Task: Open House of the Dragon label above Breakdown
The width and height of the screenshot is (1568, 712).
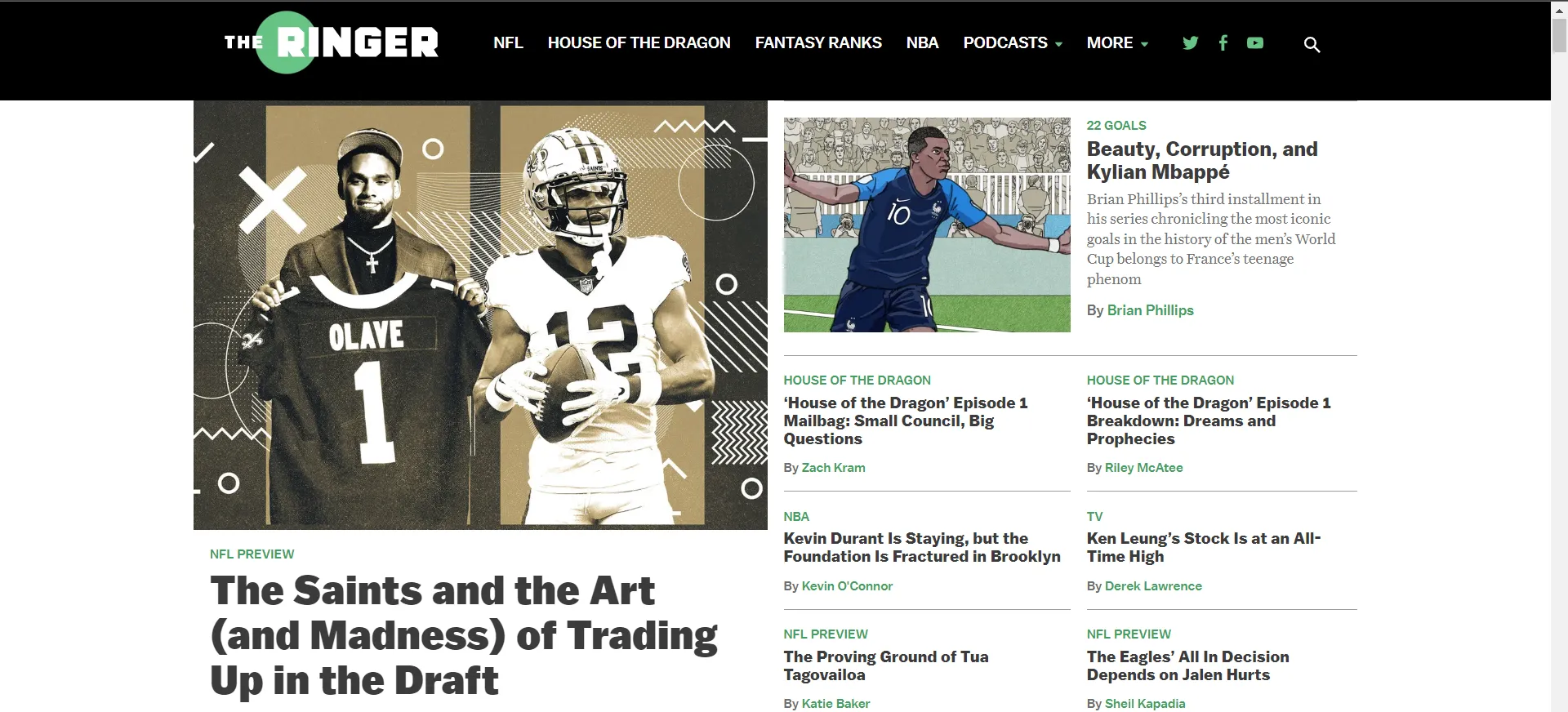Action: (1160, 380)
